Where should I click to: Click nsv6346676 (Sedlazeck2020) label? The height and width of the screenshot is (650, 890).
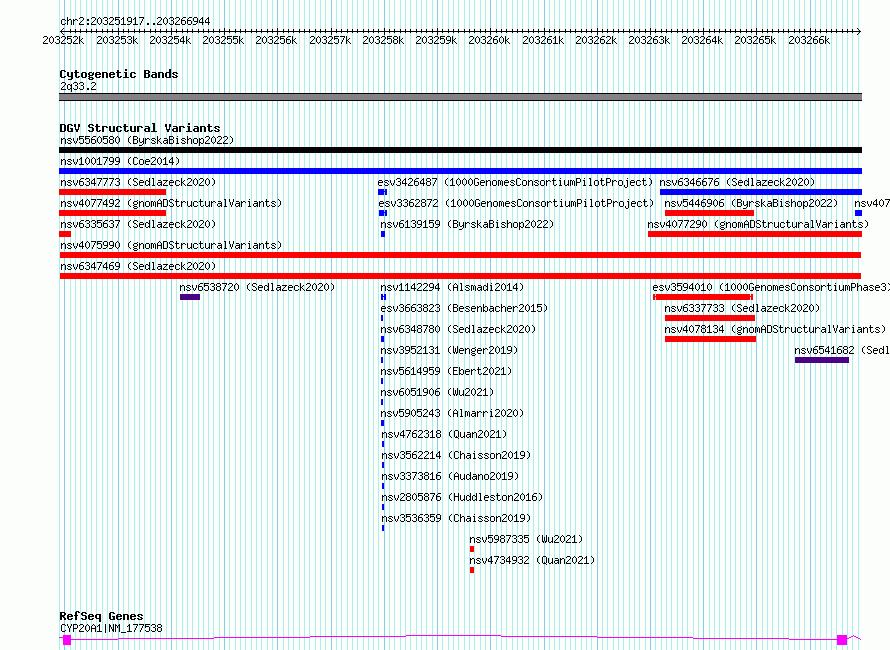coord(737,182)
